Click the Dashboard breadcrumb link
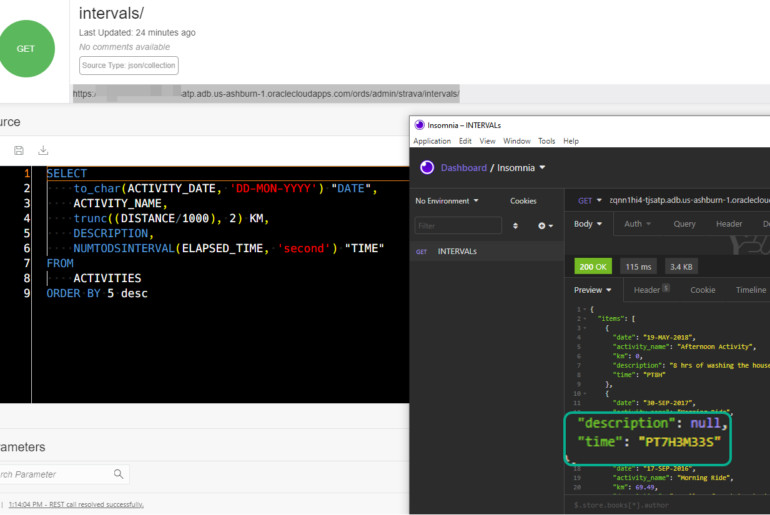 pos(464,168)
